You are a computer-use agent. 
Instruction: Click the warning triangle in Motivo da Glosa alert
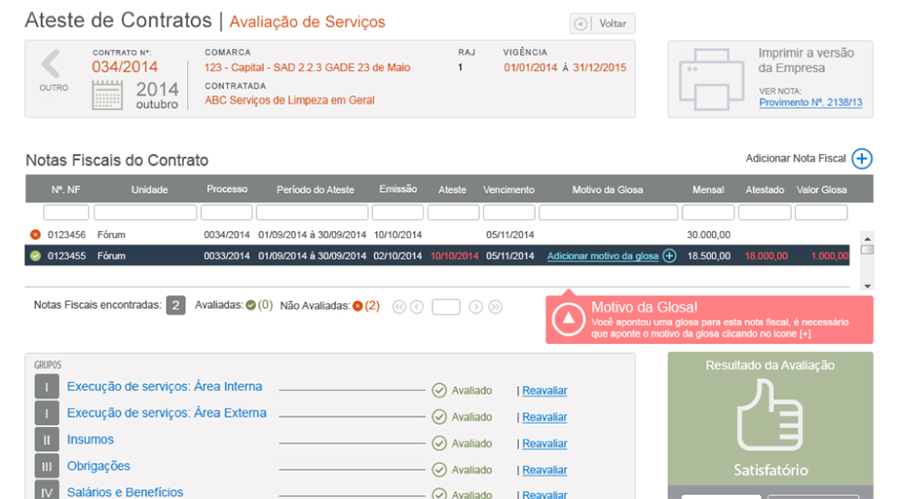coord(568,318)
